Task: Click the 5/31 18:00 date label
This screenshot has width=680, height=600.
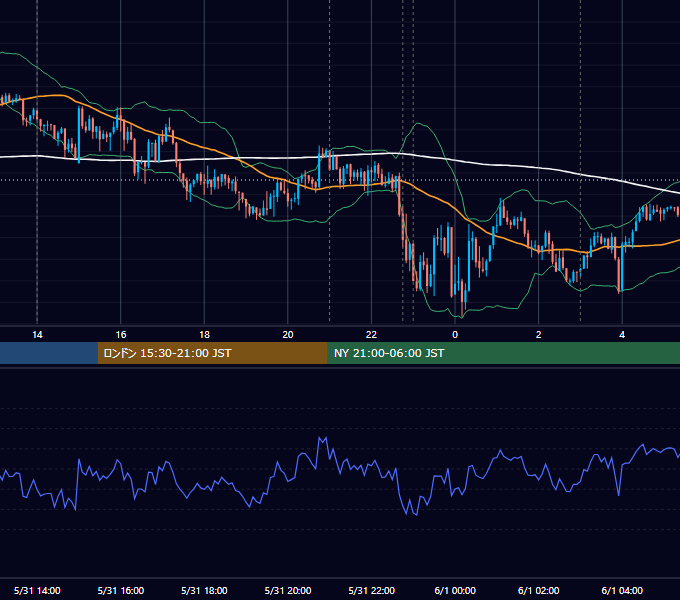Action: [204, 590]
